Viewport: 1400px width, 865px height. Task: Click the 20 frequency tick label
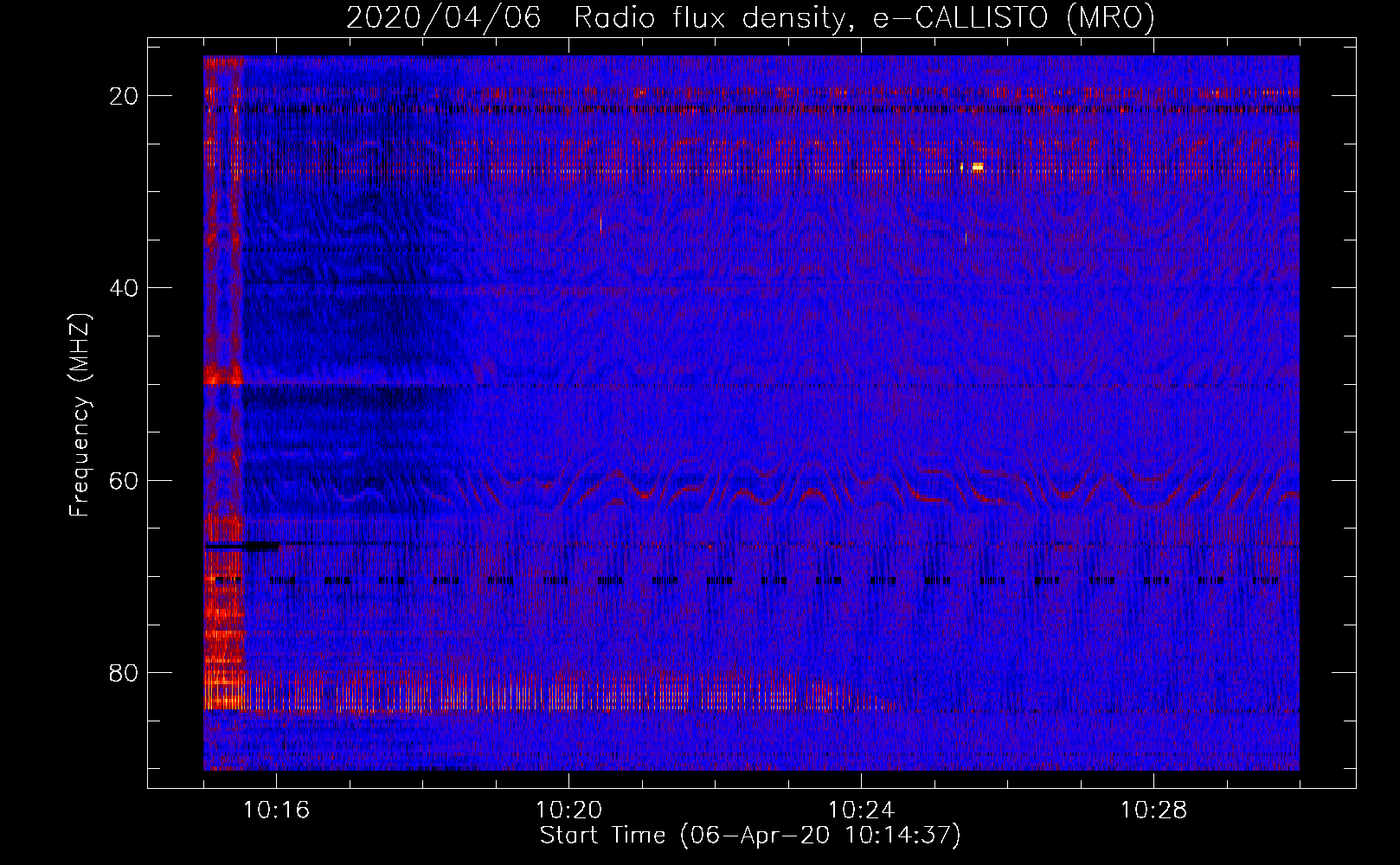click(124, 96)
